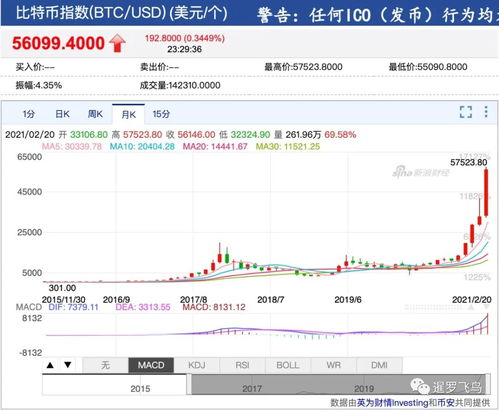The image size is (499, 410).
Task: Select the 周K chart tab
Action: click(95, 114)
